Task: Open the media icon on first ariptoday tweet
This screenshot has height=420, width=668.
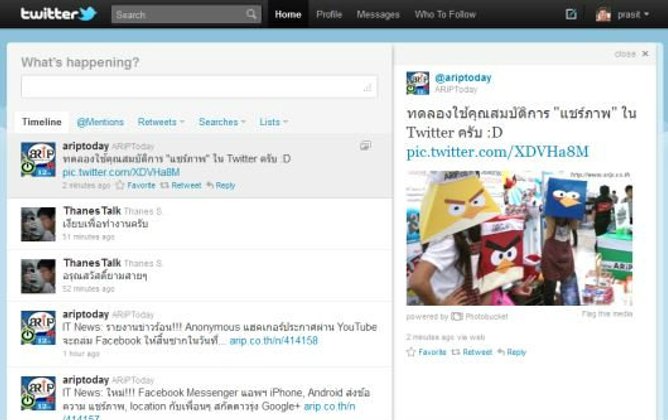Action: [366, 146]
